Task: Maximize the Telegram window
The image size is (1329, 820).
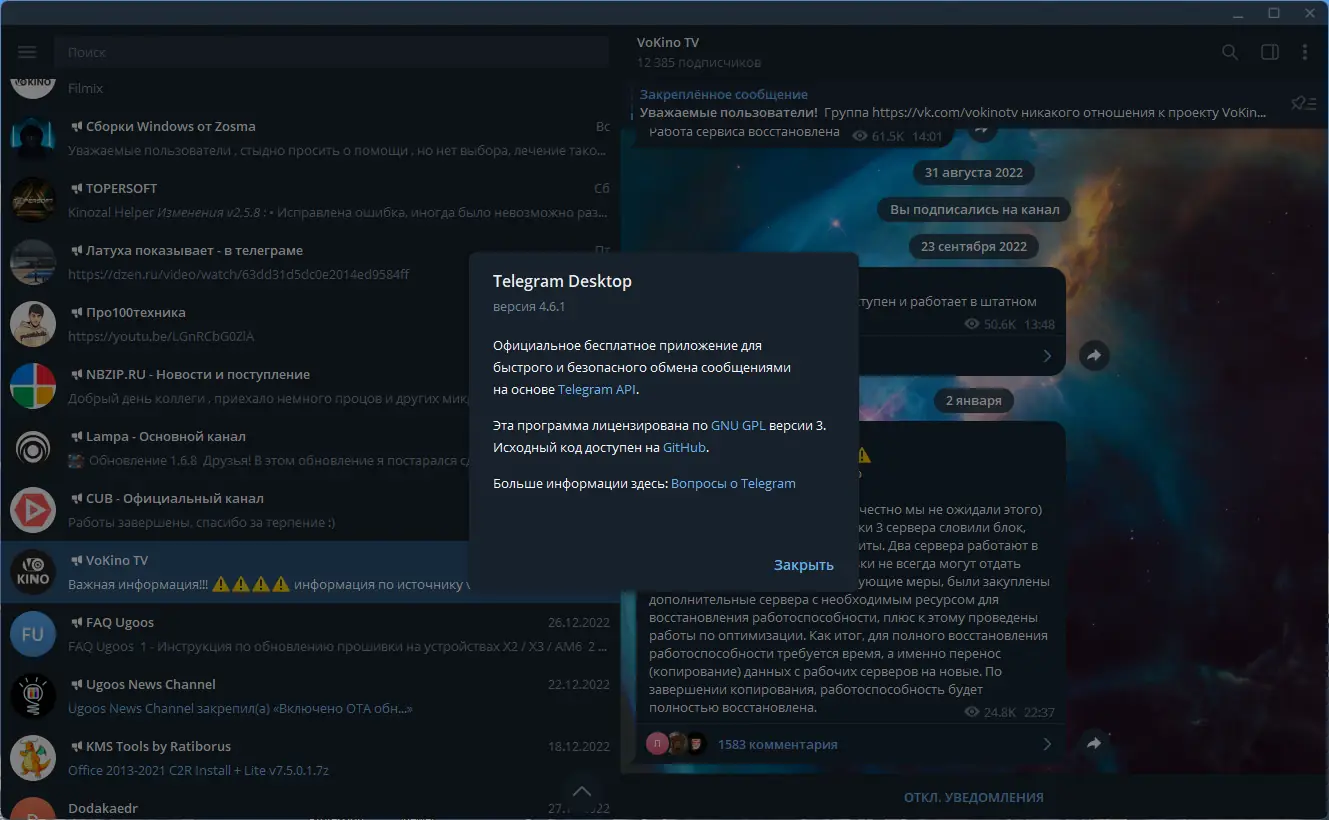Action: (x=1274, y=13)
